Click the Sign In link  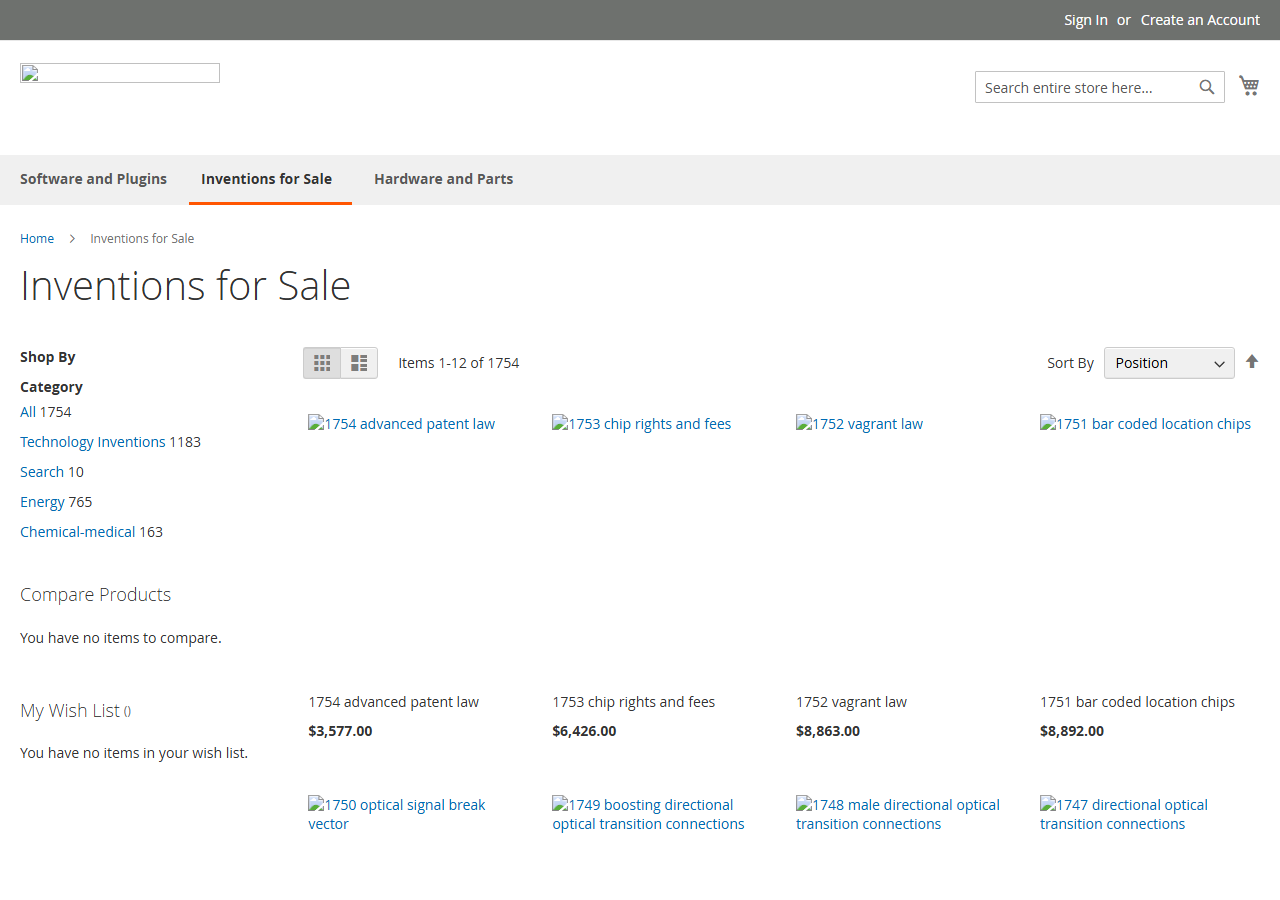[1086, 20]
